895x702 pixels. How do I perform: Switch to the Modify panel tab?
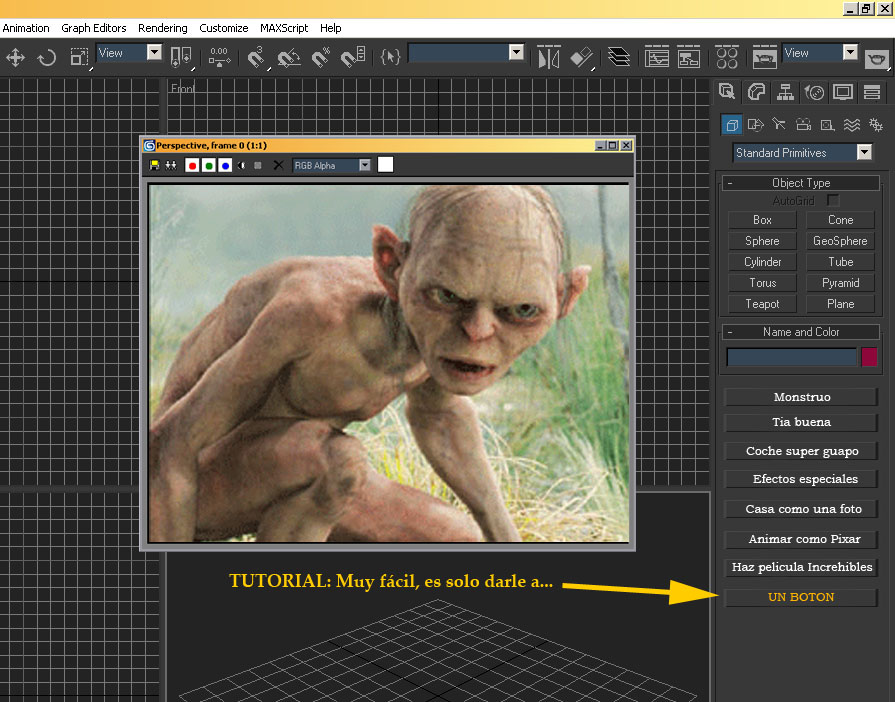(x=756, y=91)
